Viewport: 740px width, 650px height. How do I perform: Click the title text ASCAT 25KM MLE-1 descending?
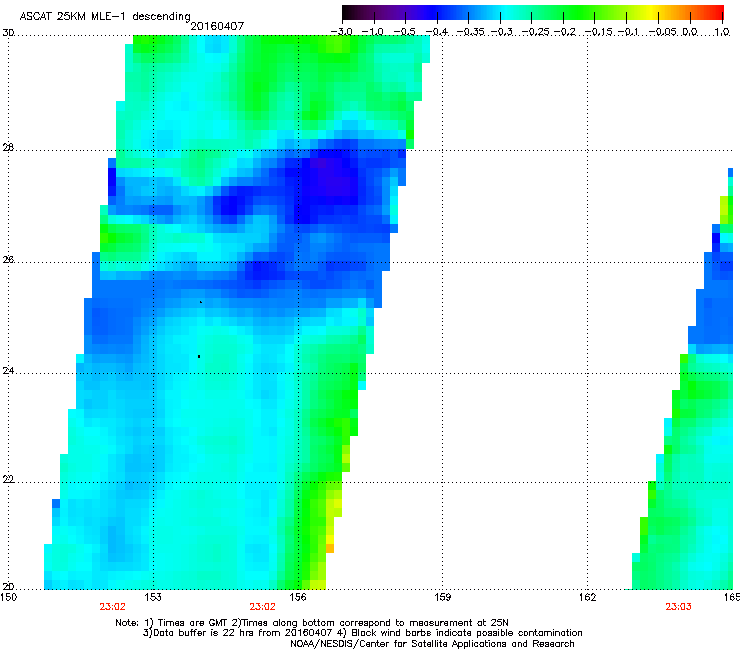tap(105, 17)
